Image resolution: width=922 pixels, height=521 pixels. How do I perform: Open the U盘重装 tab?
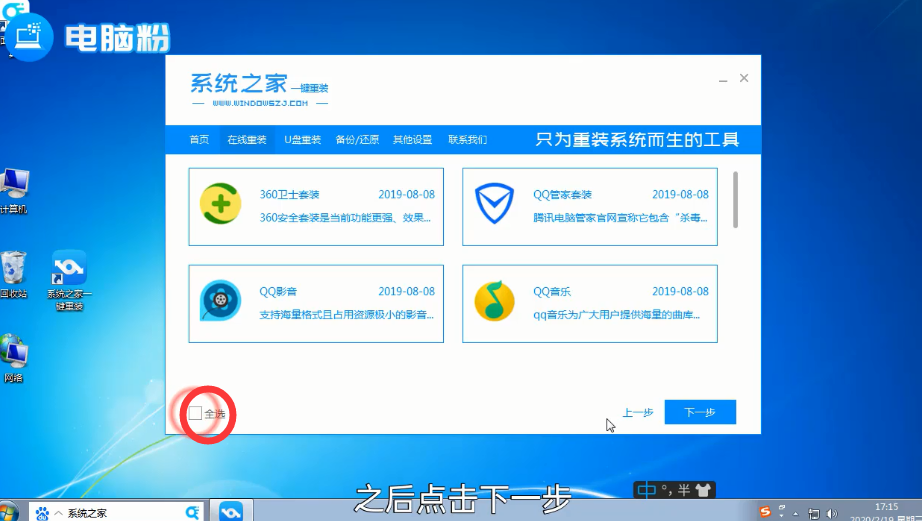coord(303,139)
